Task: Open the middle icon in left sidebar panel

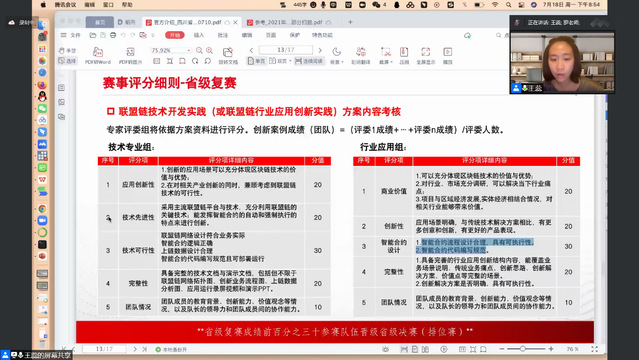Action: point(62,102)
